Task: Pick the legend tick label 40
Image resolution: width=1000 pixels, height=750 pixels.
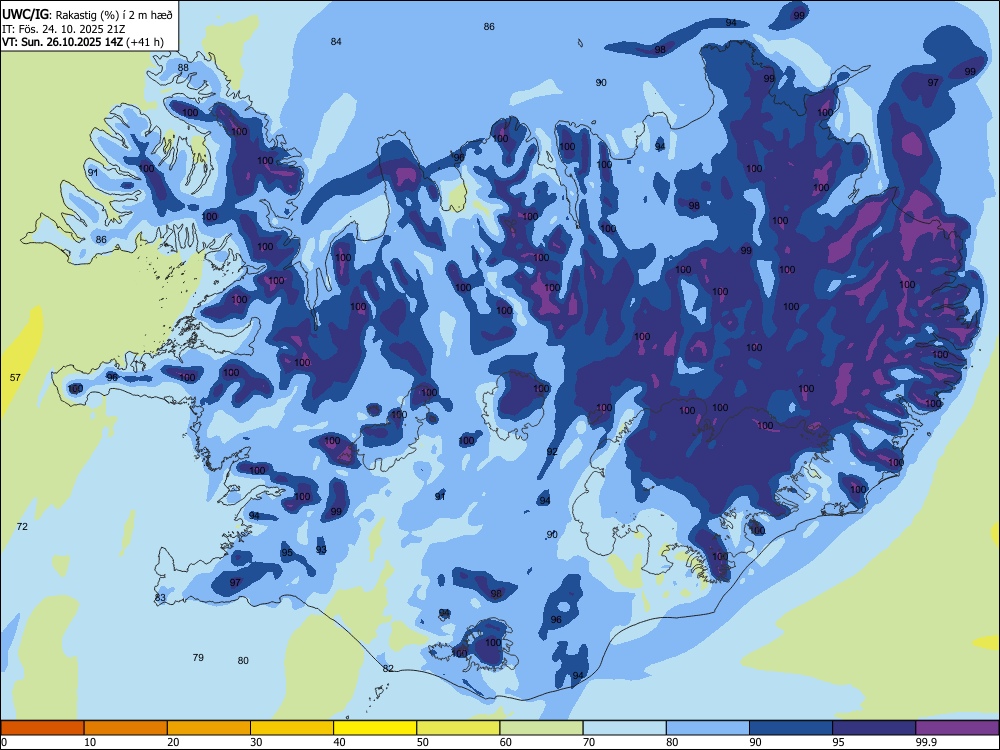Action: click(x=340, y=742)
